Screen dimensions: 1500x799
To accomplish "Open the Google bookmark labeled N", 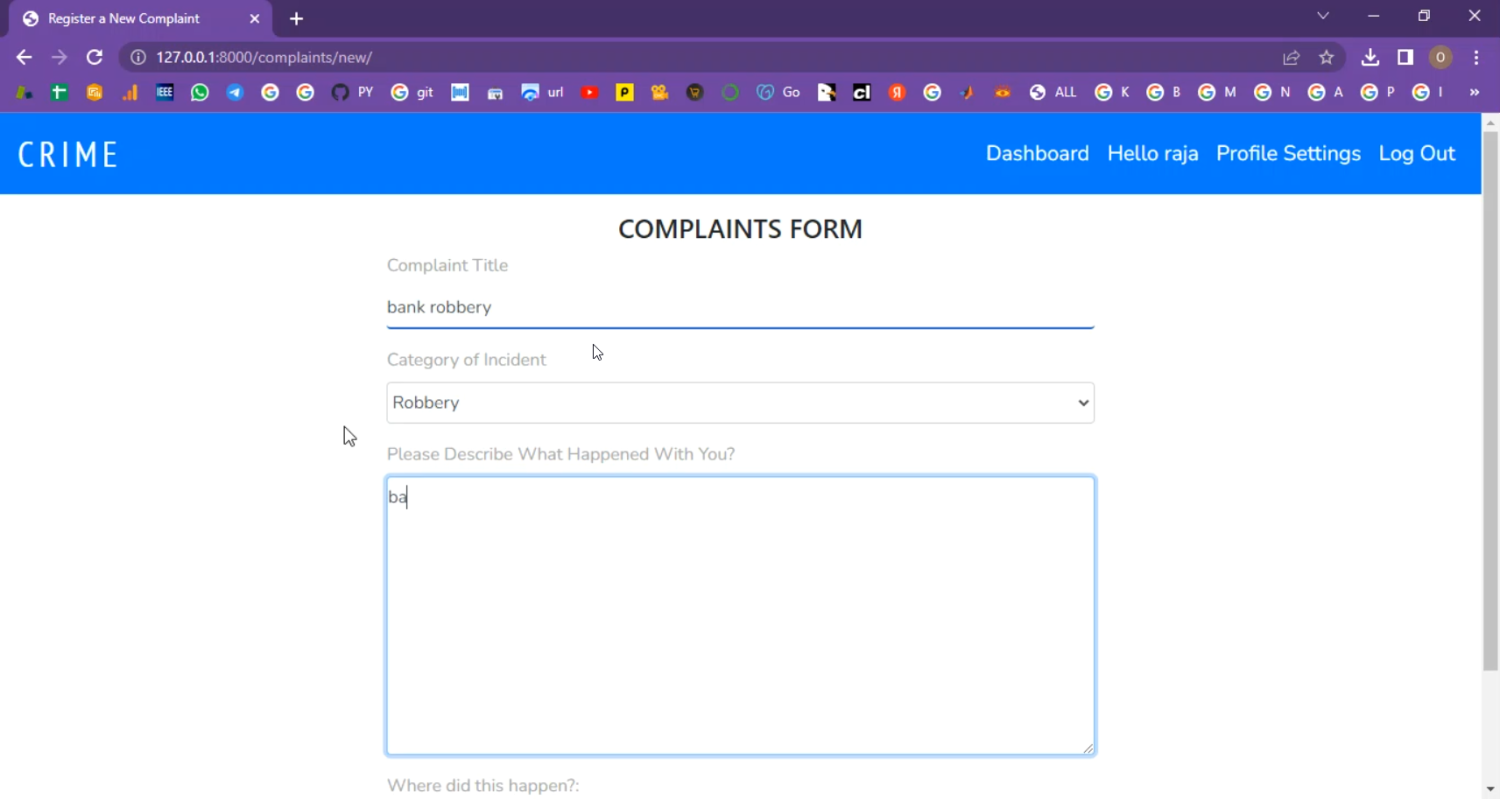I will 1272,92.
